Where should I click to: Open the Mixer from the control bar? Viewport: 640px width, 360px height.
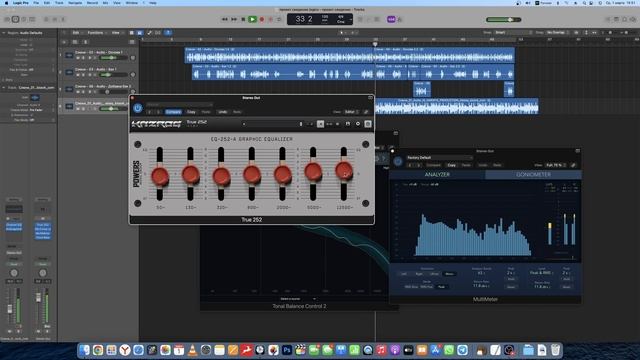[54, 19]
